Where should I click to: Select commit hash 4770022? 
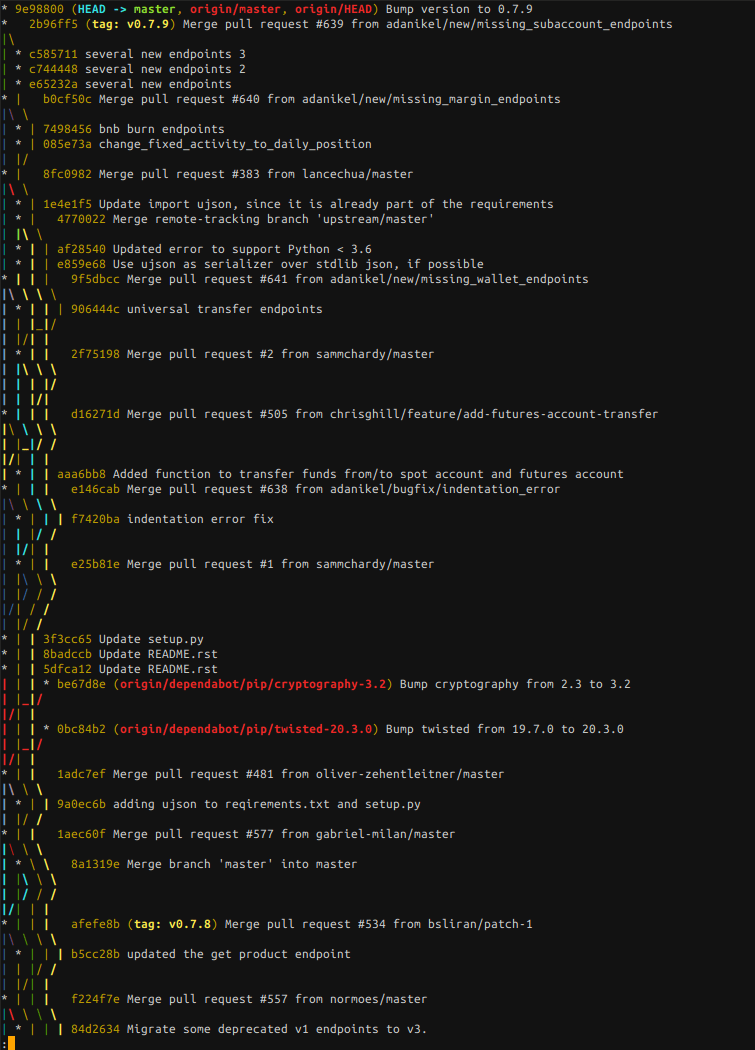(x=82, y=219)
